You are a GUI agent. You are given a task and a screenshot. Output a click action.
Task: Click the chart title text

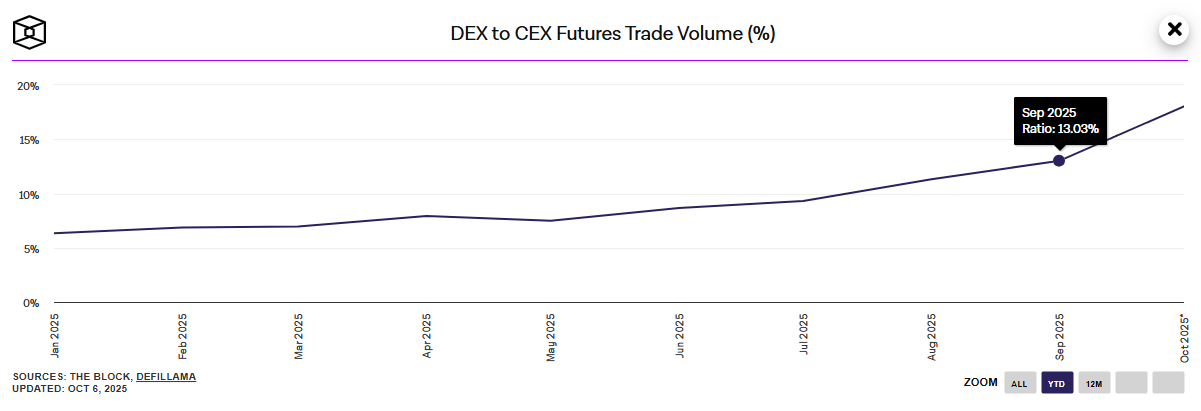(x=613, y=33)
